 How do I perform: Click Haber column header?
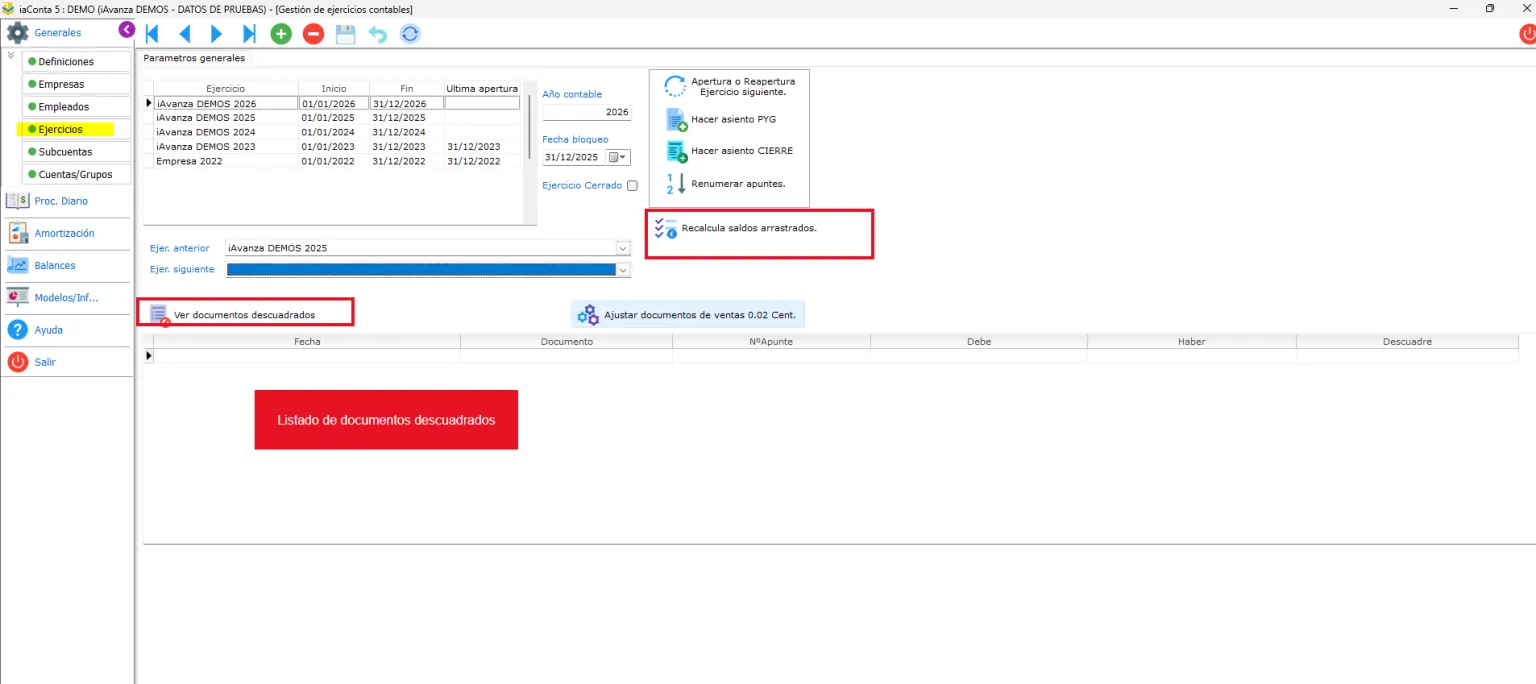1192,341
